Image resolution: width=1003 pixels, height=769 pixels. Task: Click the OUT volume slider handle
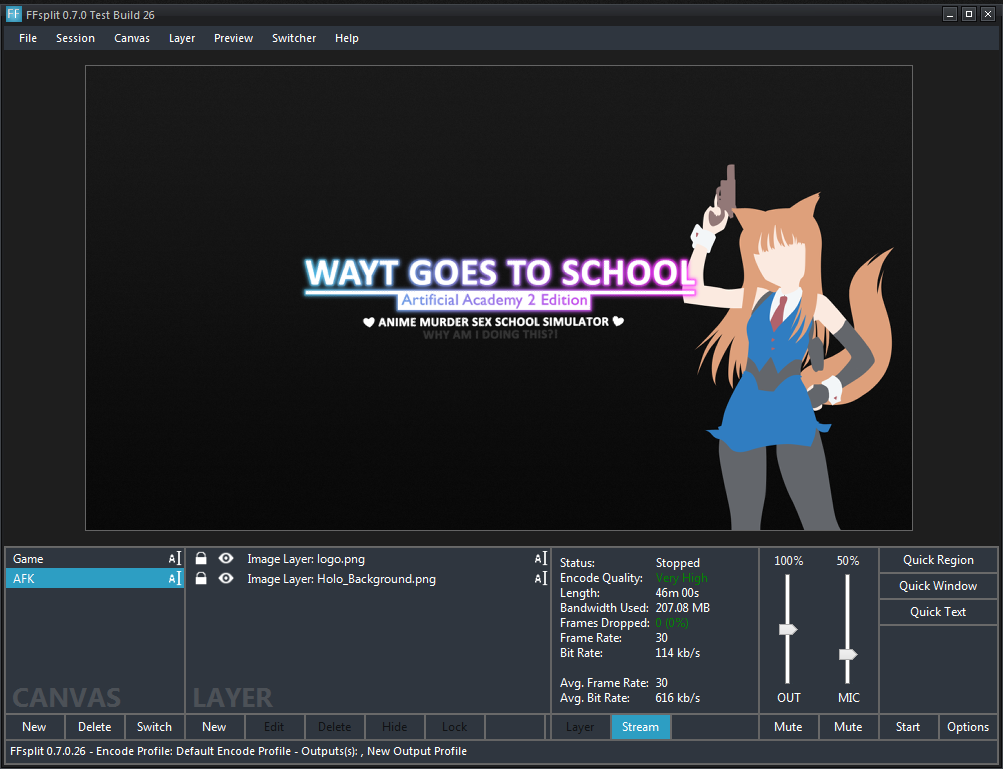coord(788,630)
